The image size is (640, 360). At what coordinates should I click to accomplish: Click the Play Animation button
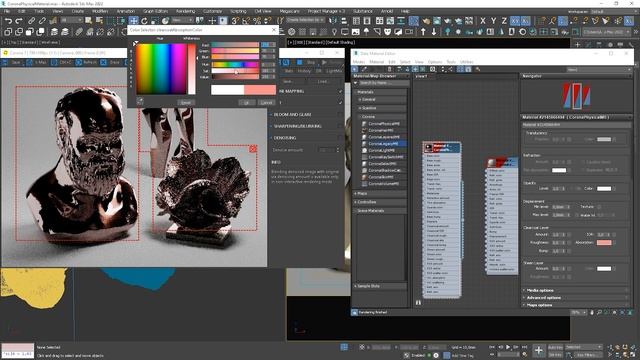click(508, 347)
